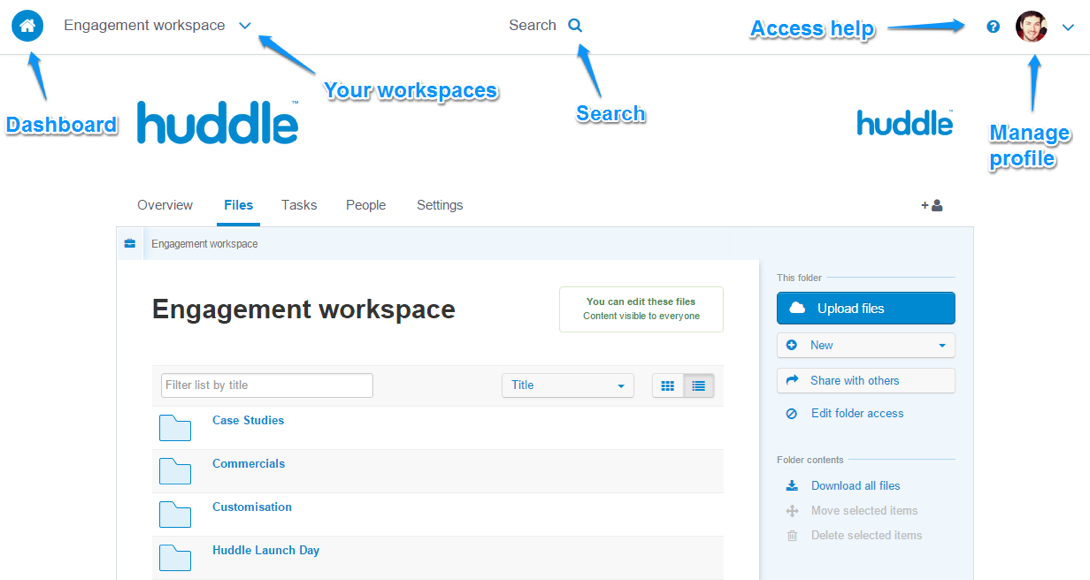The width and height of the screenshot is (1090, 580).
Task: Click the 'You can edit these files' notice
Action: 641,309
